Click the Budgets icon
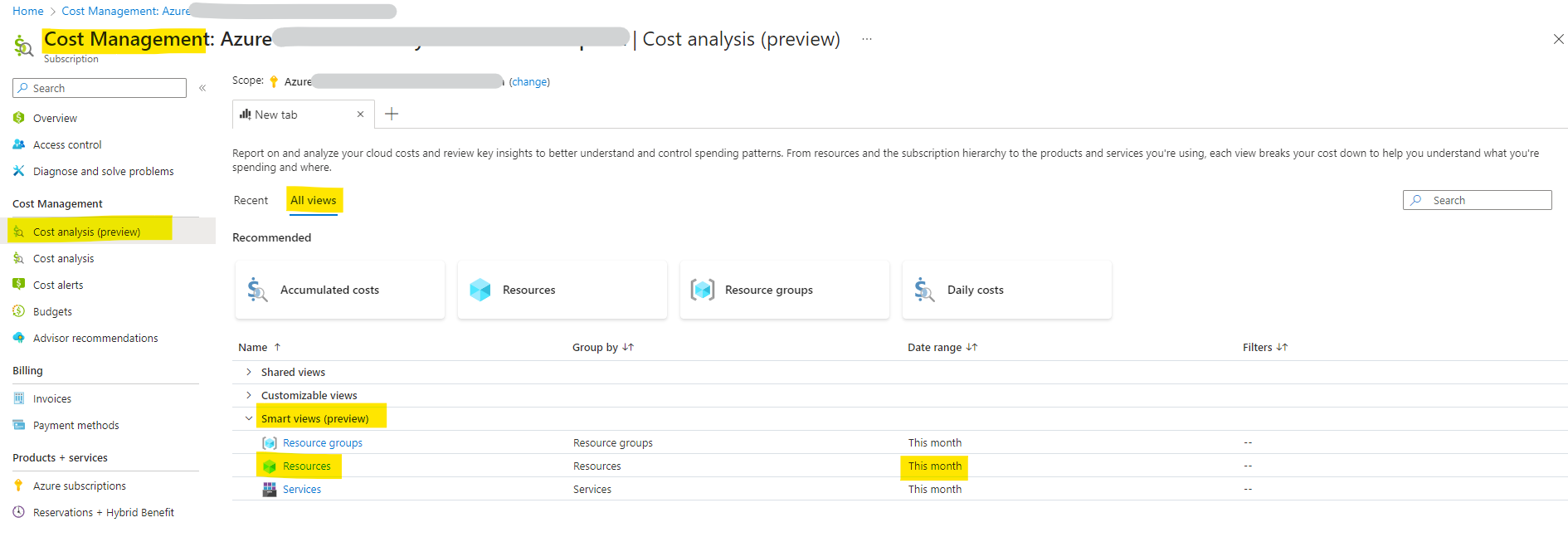1568x537 pixels. (19, 311)
